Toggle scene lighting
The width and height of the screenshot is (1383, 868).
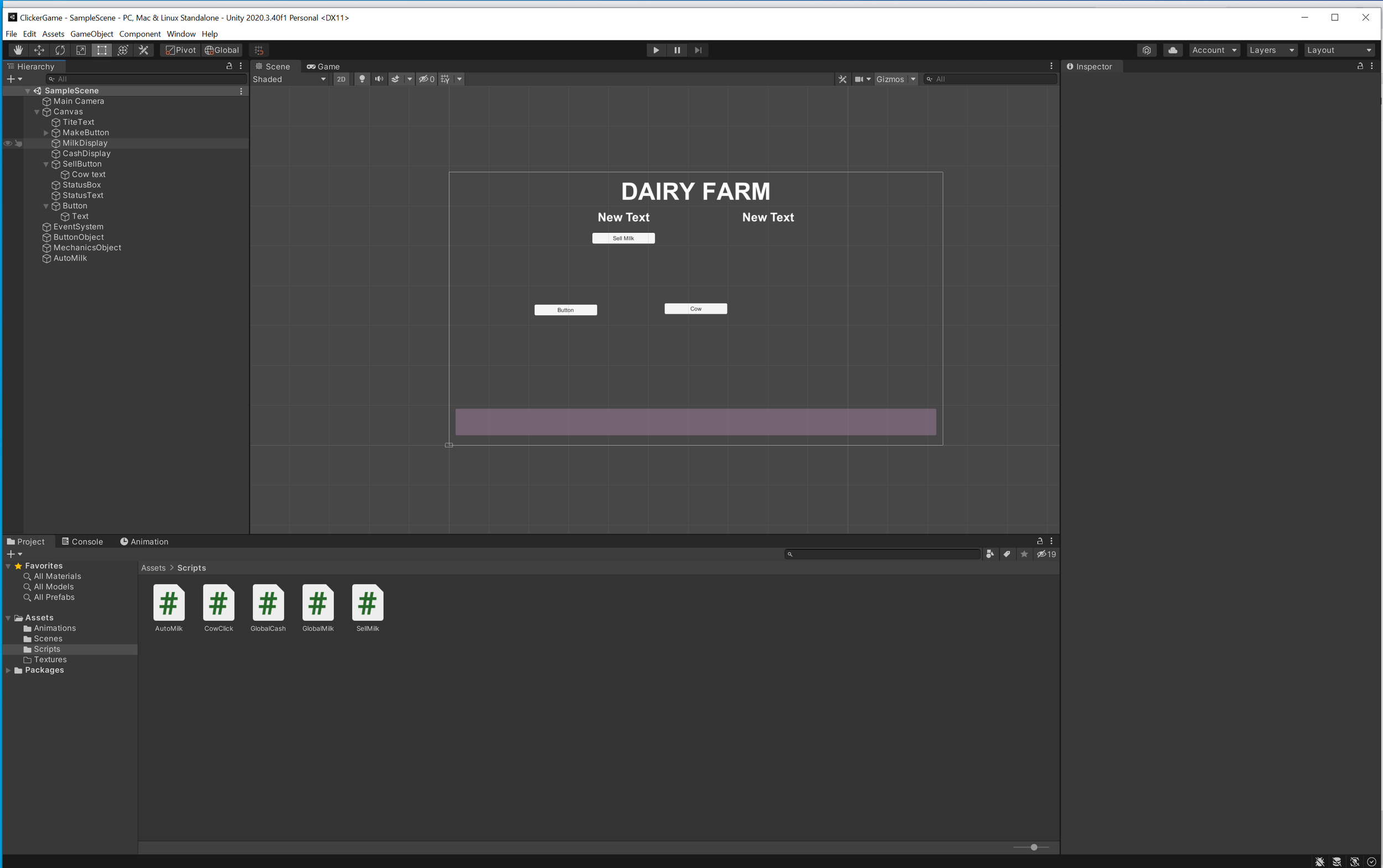point(362,79)
